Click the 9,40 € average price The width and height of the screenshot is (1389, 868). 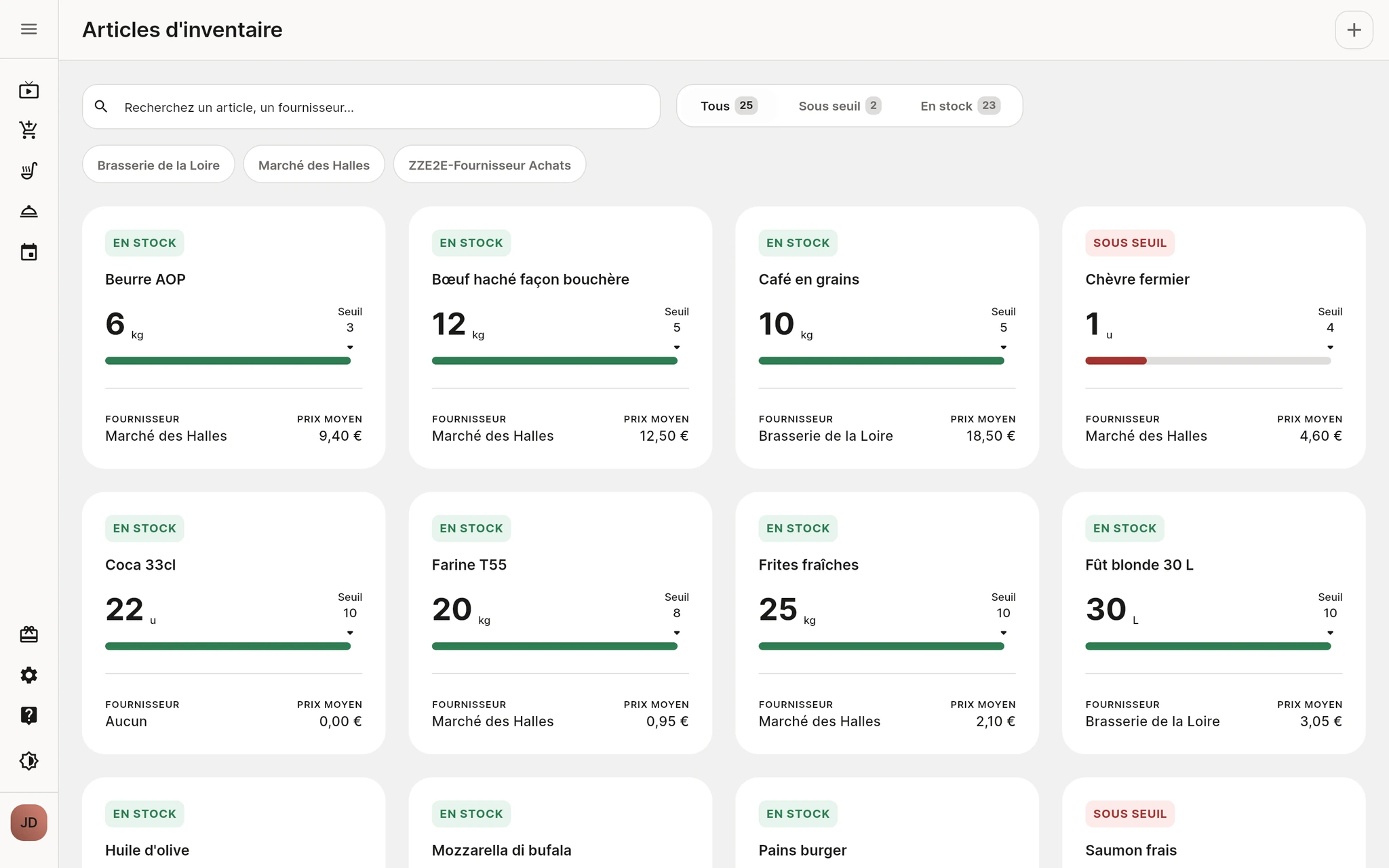[x=340, y=436]
